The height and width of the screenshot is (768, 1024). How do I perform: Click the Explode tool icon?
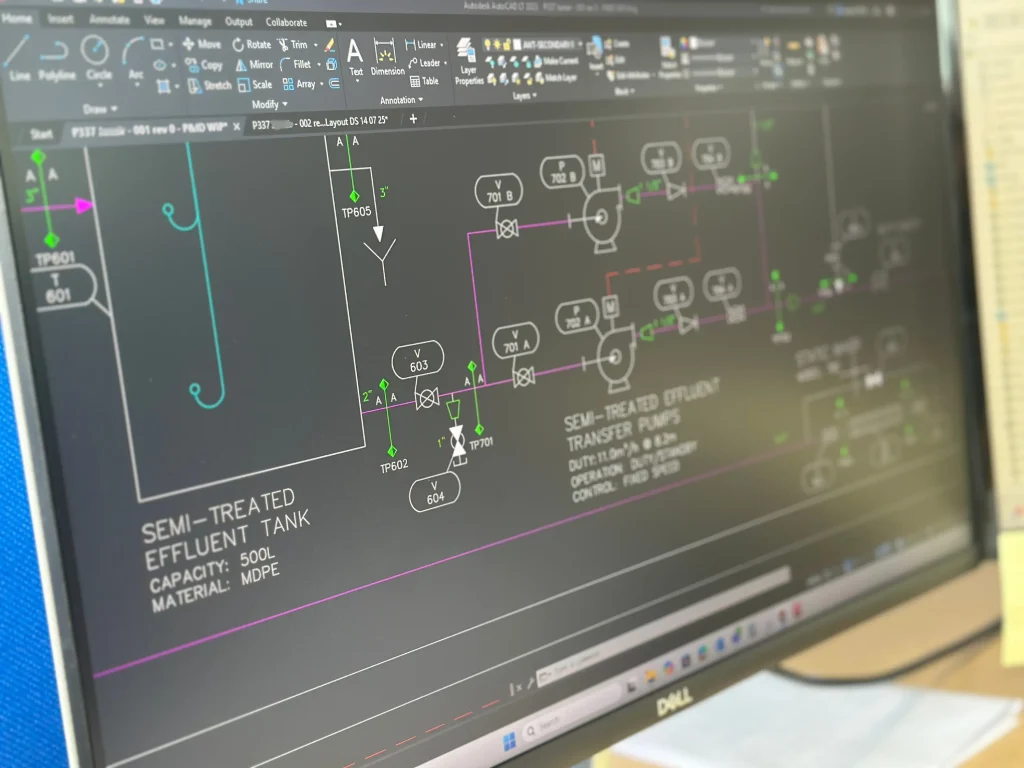[332, 64]
